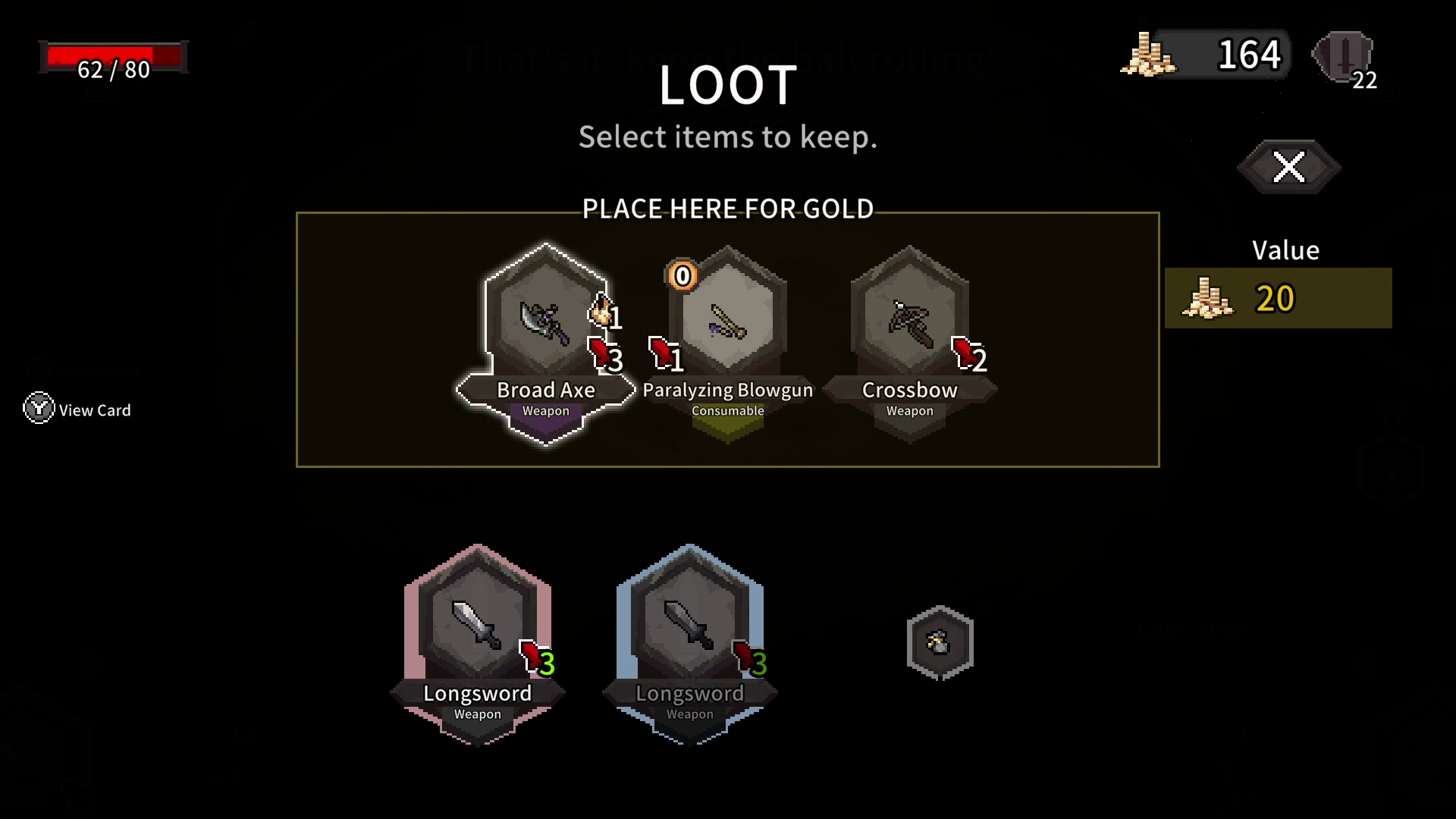The width and height of the screenshot is (1456, 819).
Task: Click the Broad Axe name banner
Action: tap(546, 390)
